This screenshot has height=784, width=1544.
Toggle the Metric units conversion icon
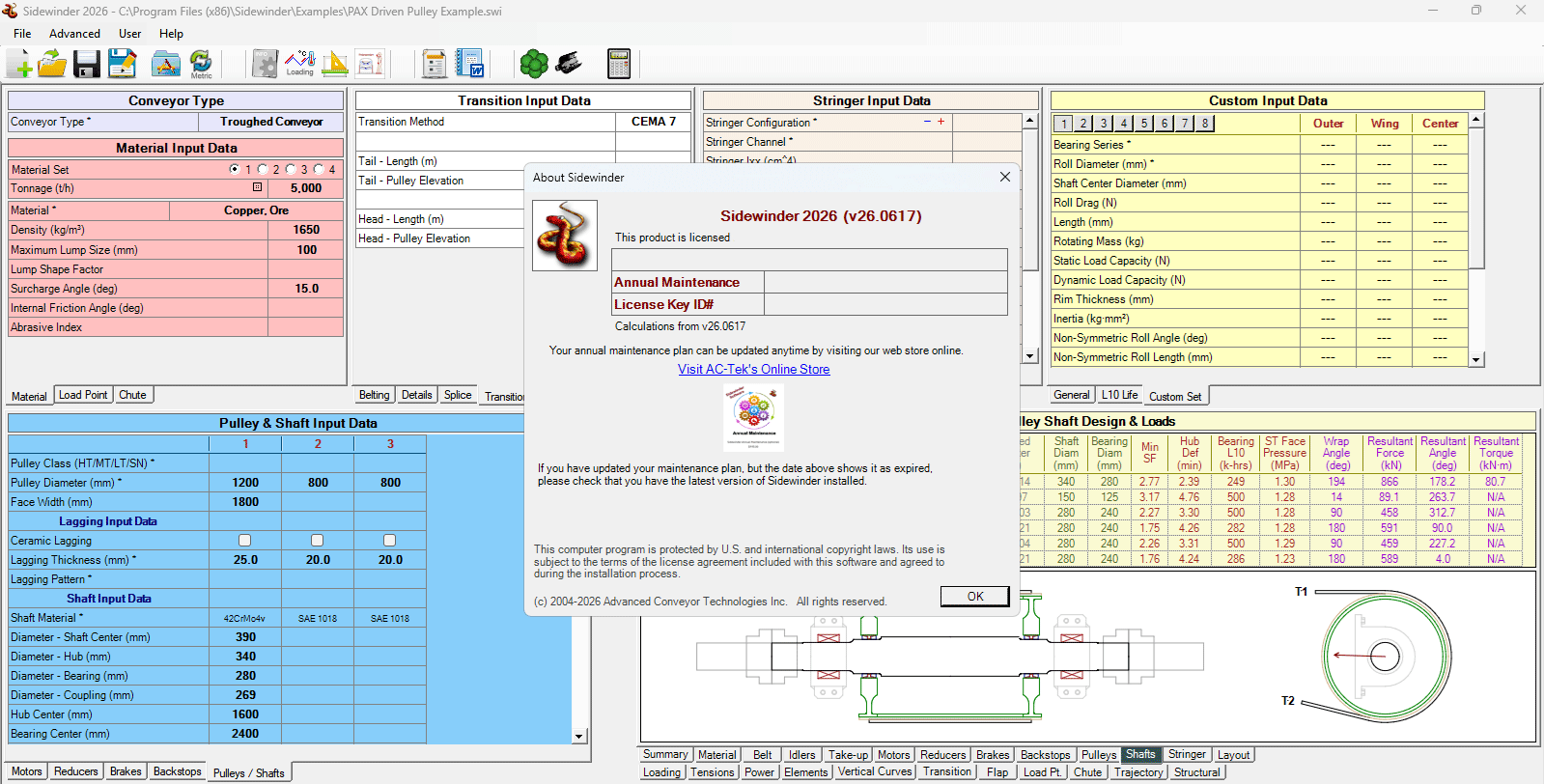click(x=201, y=65)
